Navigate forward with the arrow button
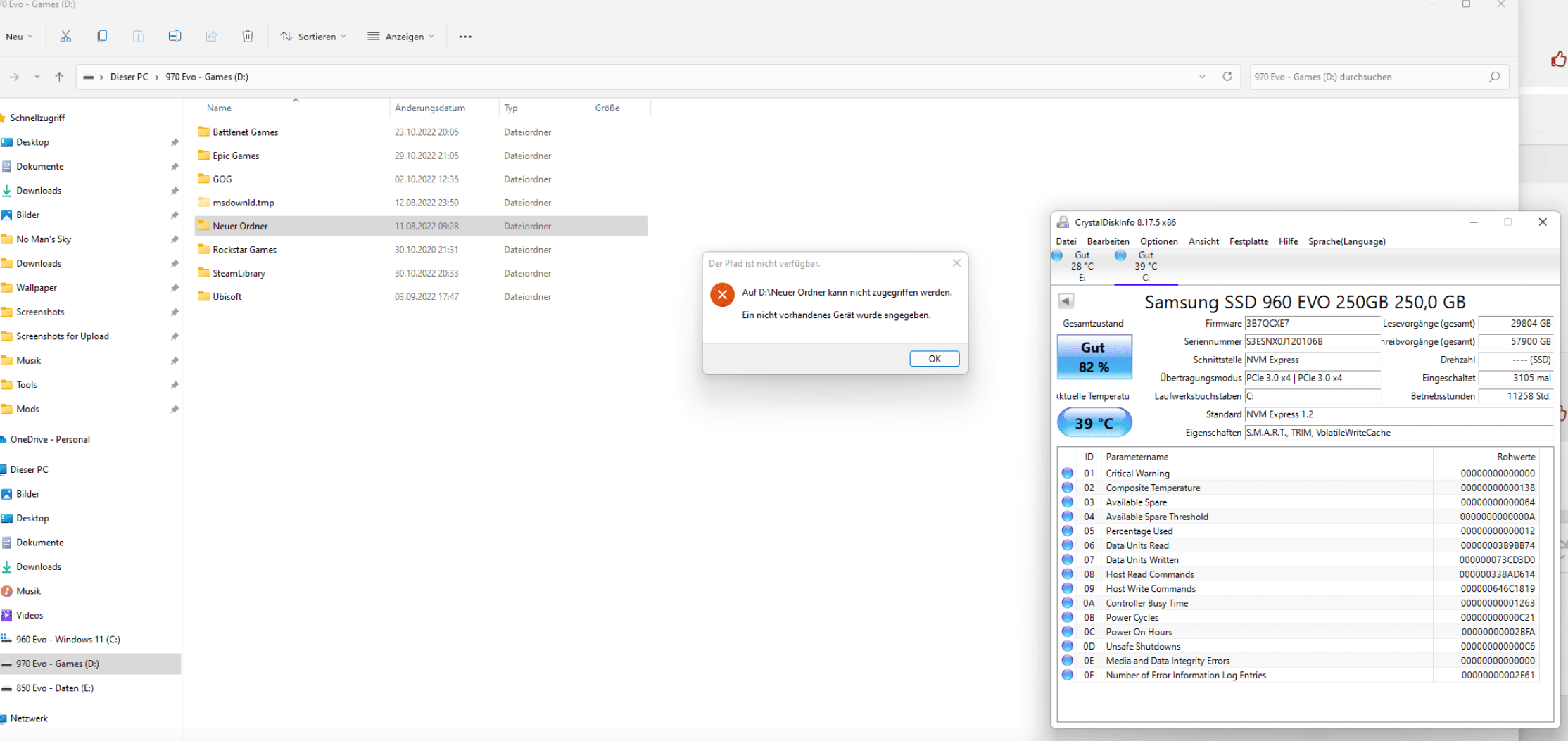The image size is (1568, 741). click(14, 77)
